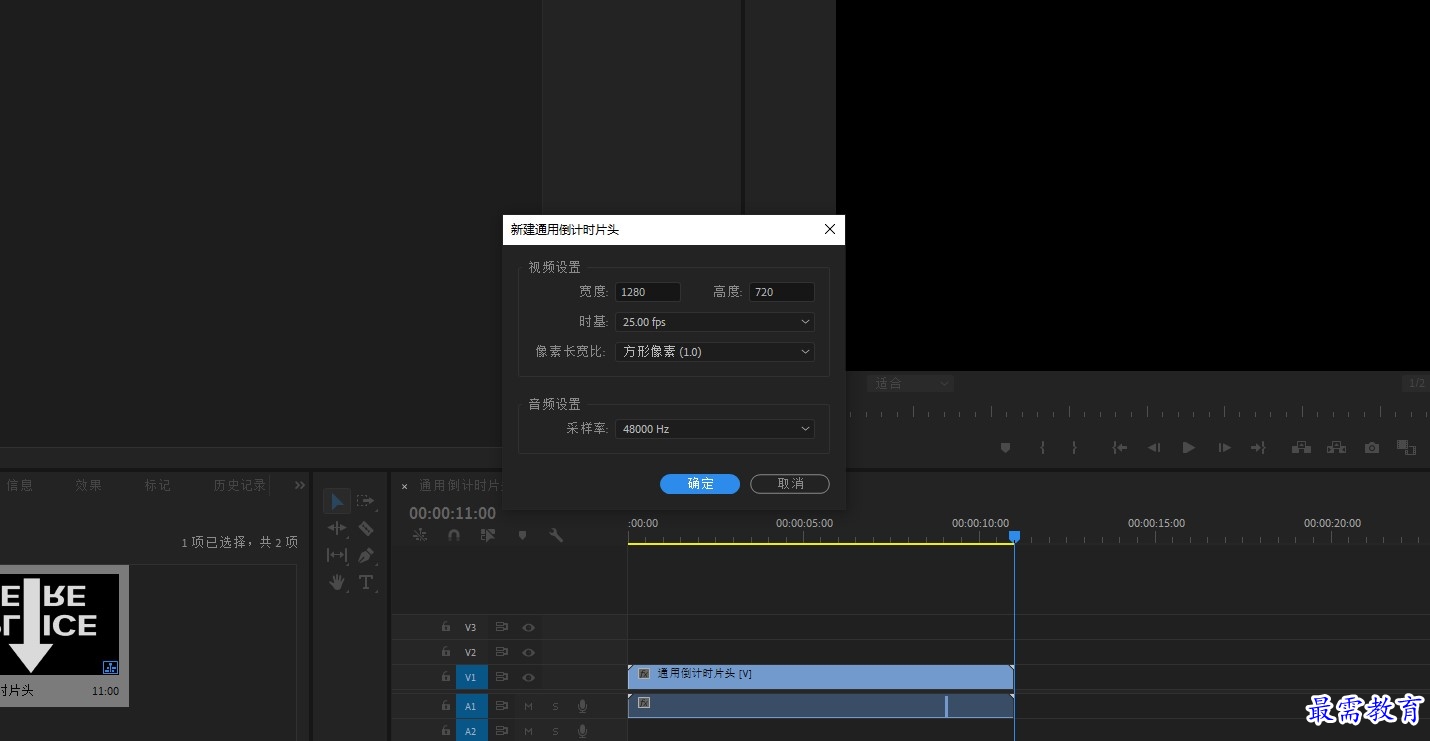Target the V1 track header

click(471, 677)
